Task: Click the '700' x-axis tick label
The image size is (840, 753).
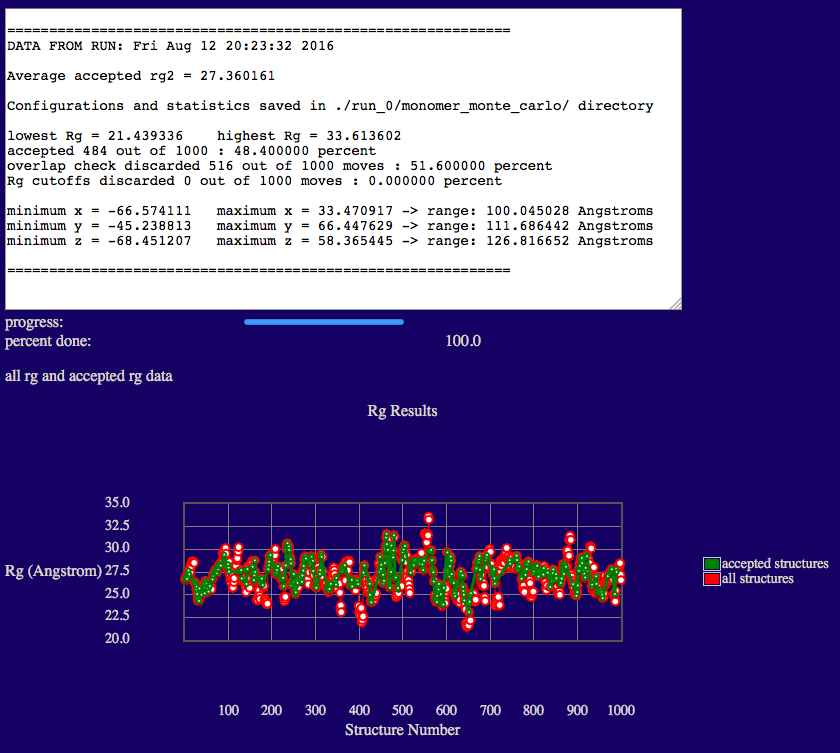Action: click(490, 710)
